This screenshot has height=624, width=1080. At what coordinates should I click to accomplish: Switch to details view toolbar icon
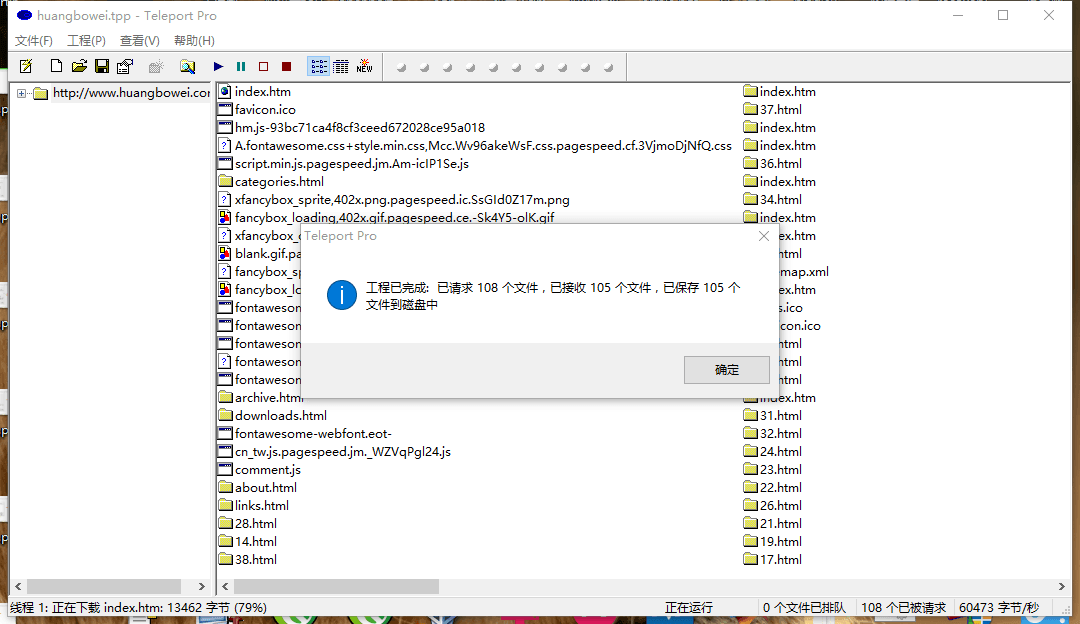tap(341, 66)
